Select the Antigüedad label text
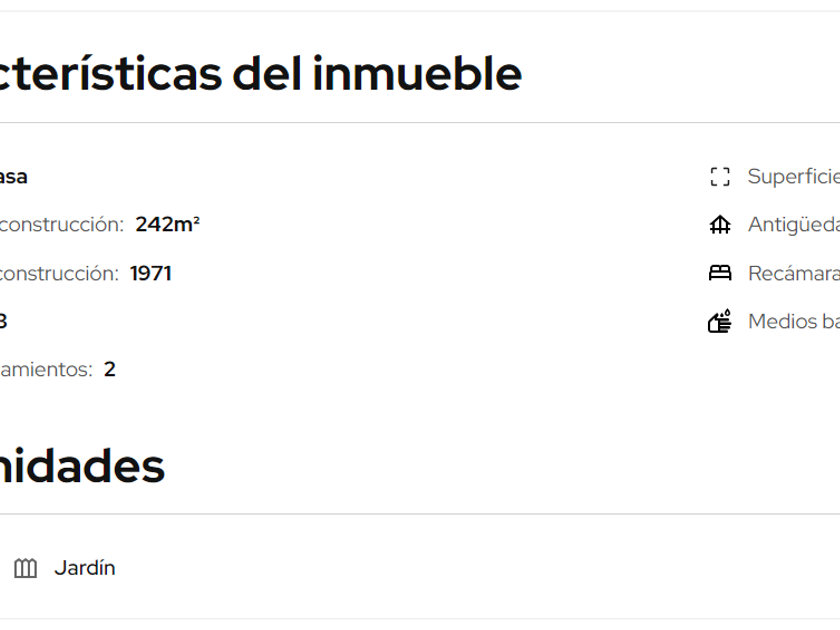The width and height of the screenshot is (840, 630). pos(794,225)
